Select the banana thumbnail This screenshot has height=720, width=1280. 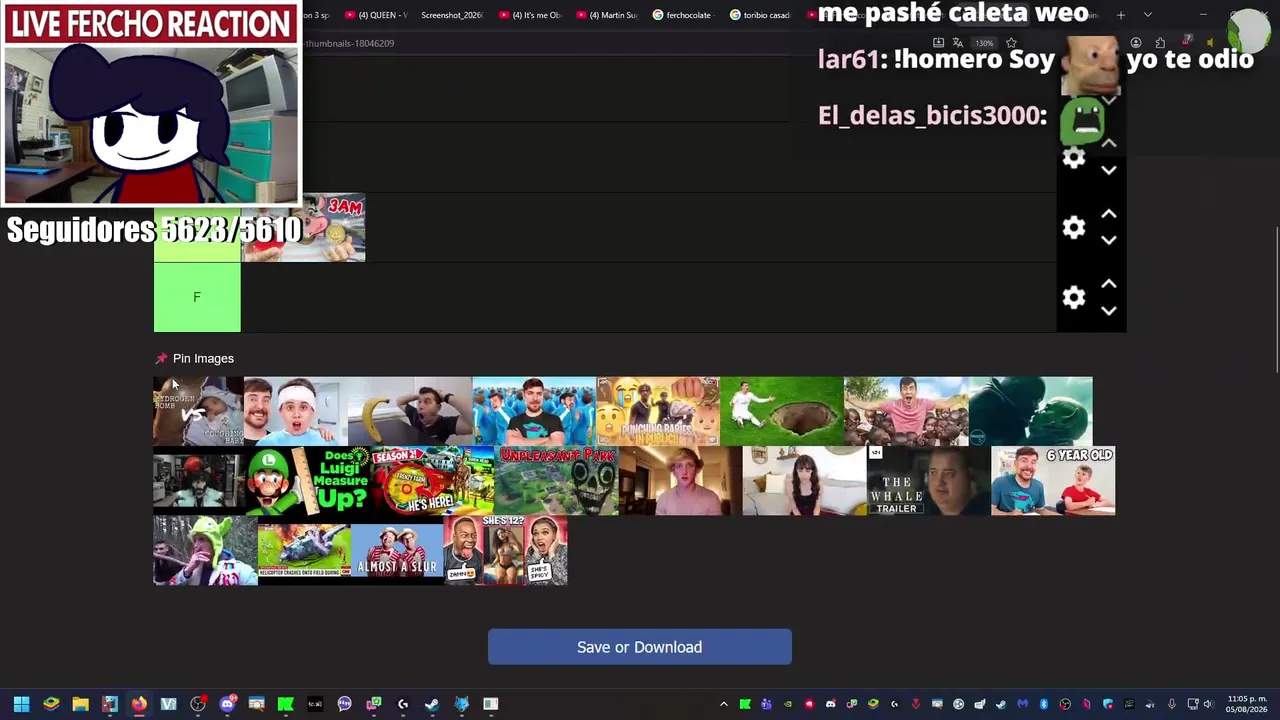click(x=410, y=411)
